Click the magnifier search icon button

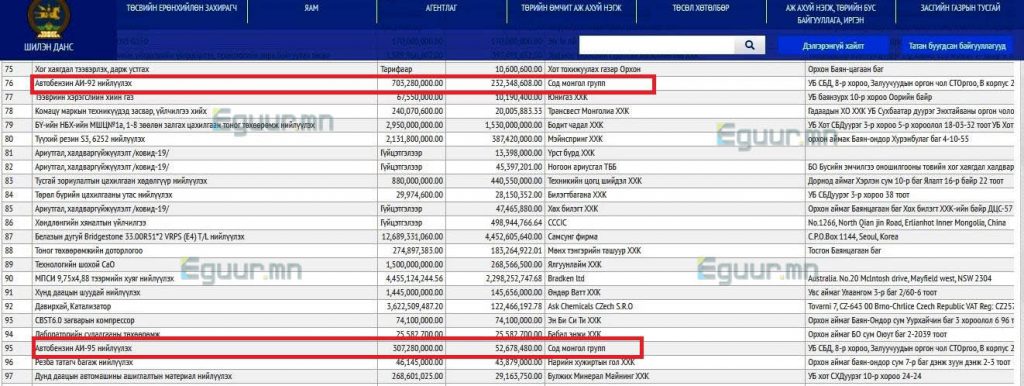[750, 45]
